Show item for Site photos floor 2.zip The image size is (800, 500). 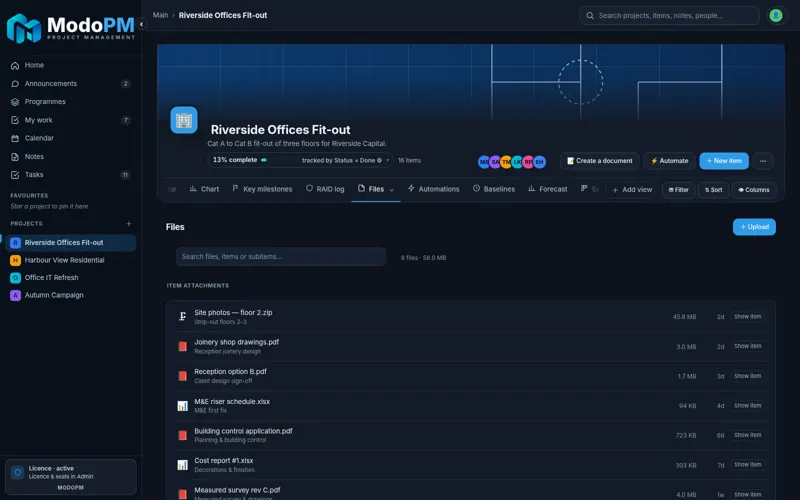tap(747, 317)
